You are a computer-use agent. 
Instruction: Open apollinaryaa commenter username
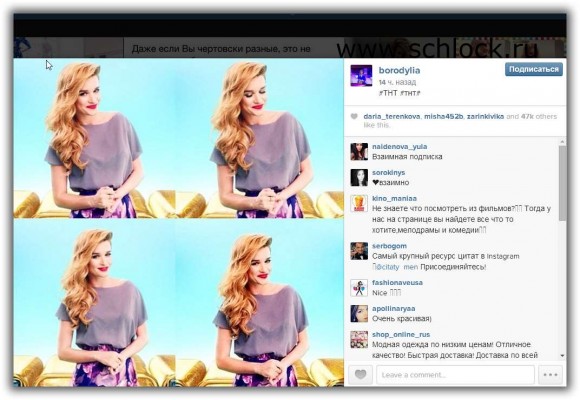pyautogui.click(x=394, y=308)
